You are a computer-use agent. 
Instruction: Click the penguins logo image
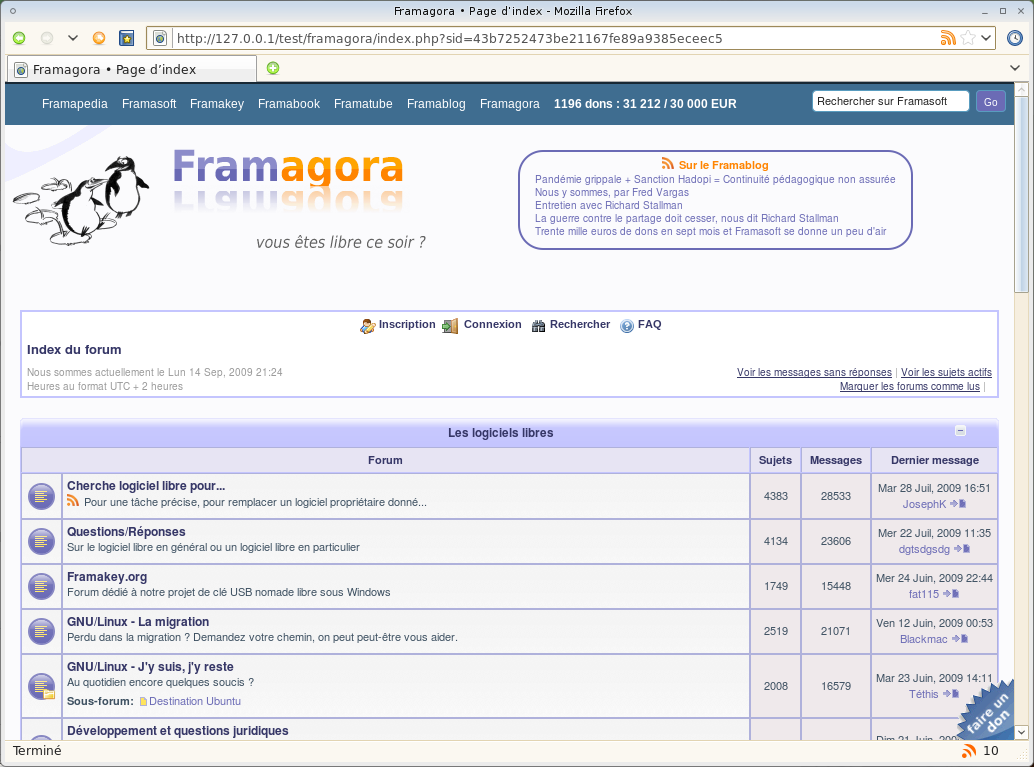tap(81, 200)
